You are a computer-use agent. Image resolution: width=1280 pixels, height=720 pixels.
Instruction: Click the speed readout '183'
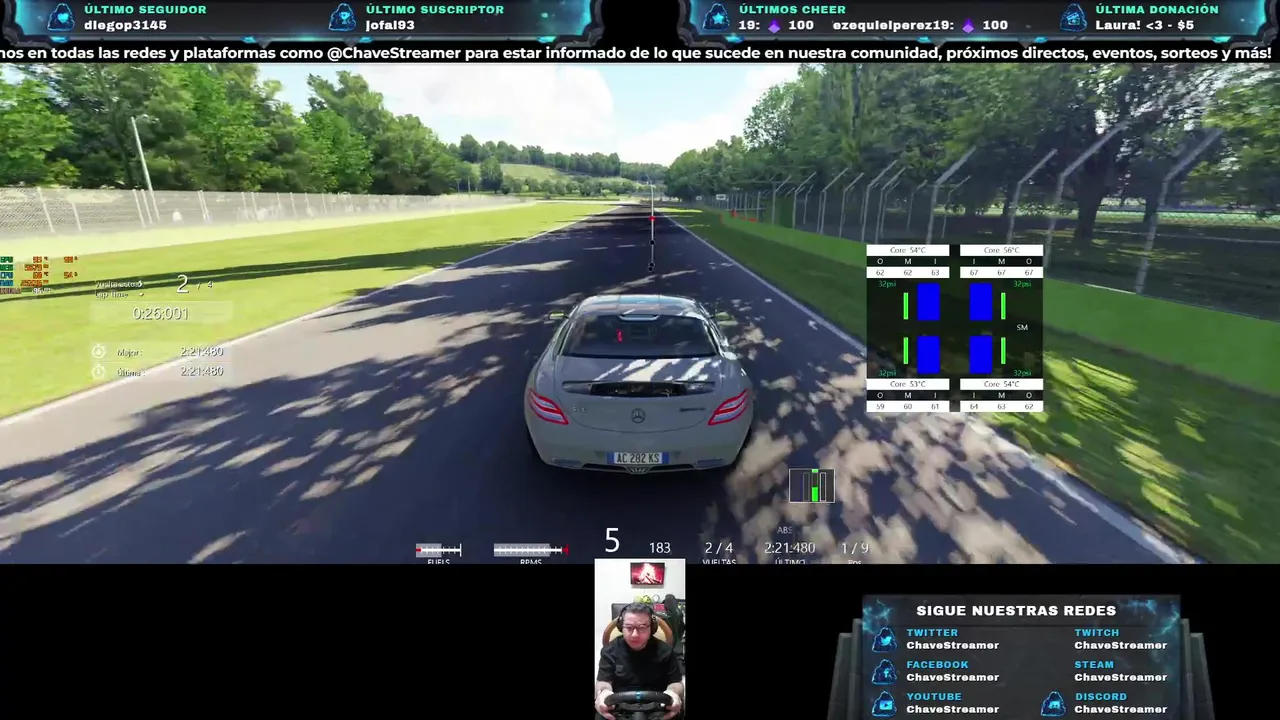[660, 548]
